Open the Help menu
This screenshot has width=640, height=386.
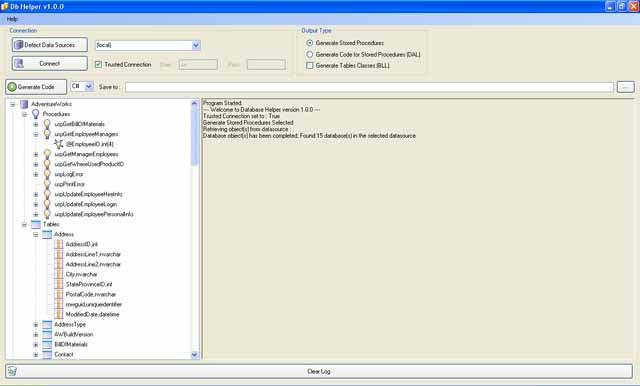click(12, 19)
